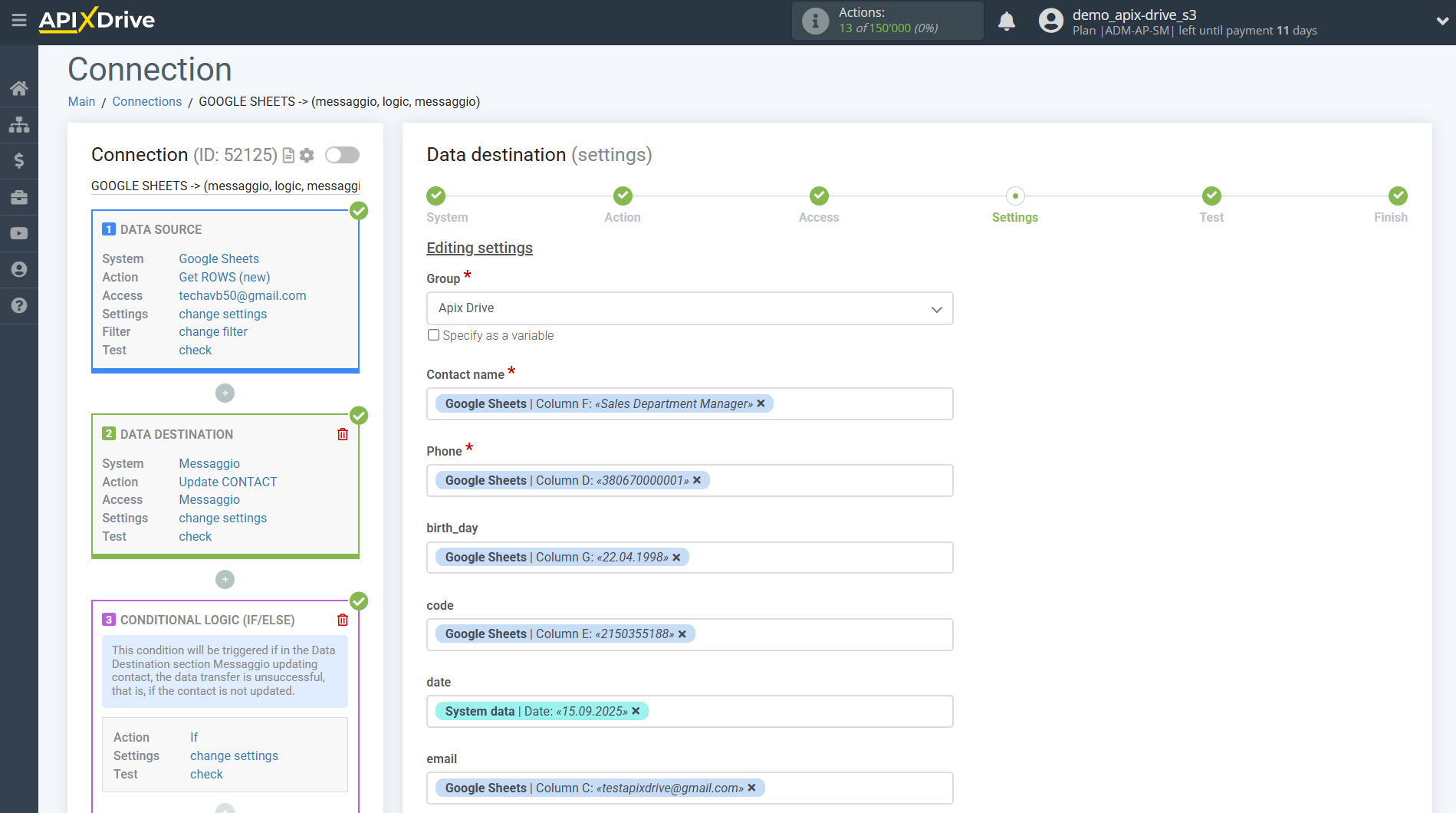Viewport: 1456px width, 813px height.
Task: Click the If action link
Action: 194,737
